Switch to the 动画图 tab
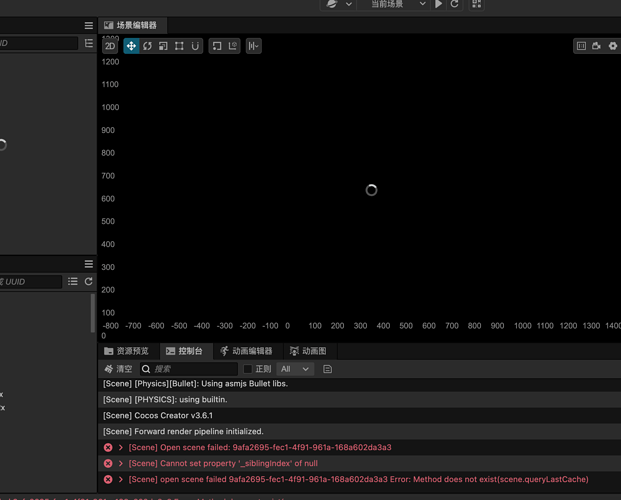621x500 pixels. (308, 351)
